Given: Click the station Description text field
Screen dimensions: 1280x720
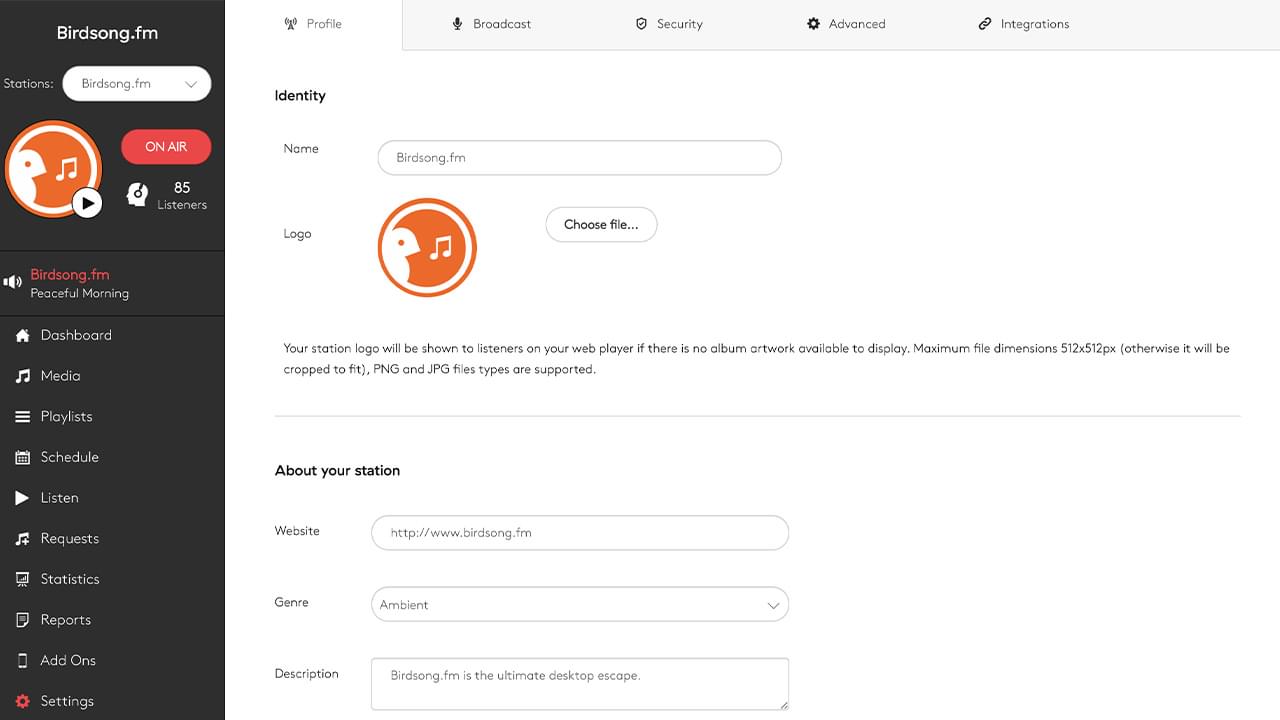Looking at the screenshot, I should (580, 683).
